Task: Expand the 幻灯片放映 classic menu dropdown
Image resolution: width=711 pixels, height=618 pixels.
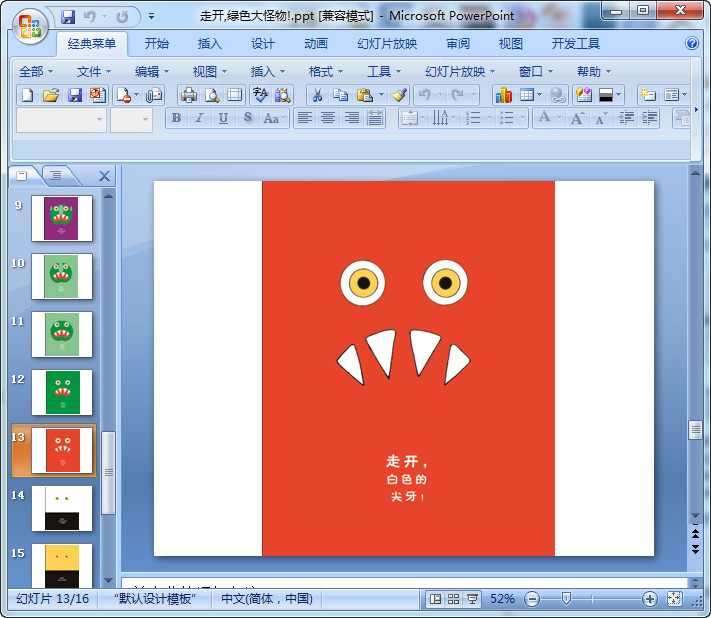Action: click(x=459, y=71)
